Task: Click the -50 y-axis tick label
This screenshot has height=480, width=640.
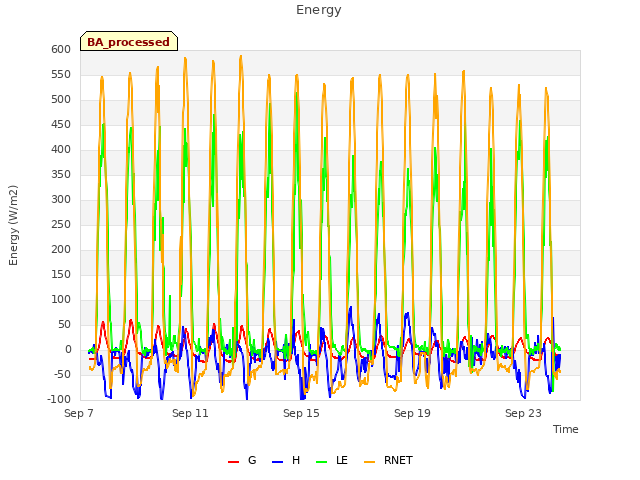Action: pyautogui.click(x=62, y=374)
